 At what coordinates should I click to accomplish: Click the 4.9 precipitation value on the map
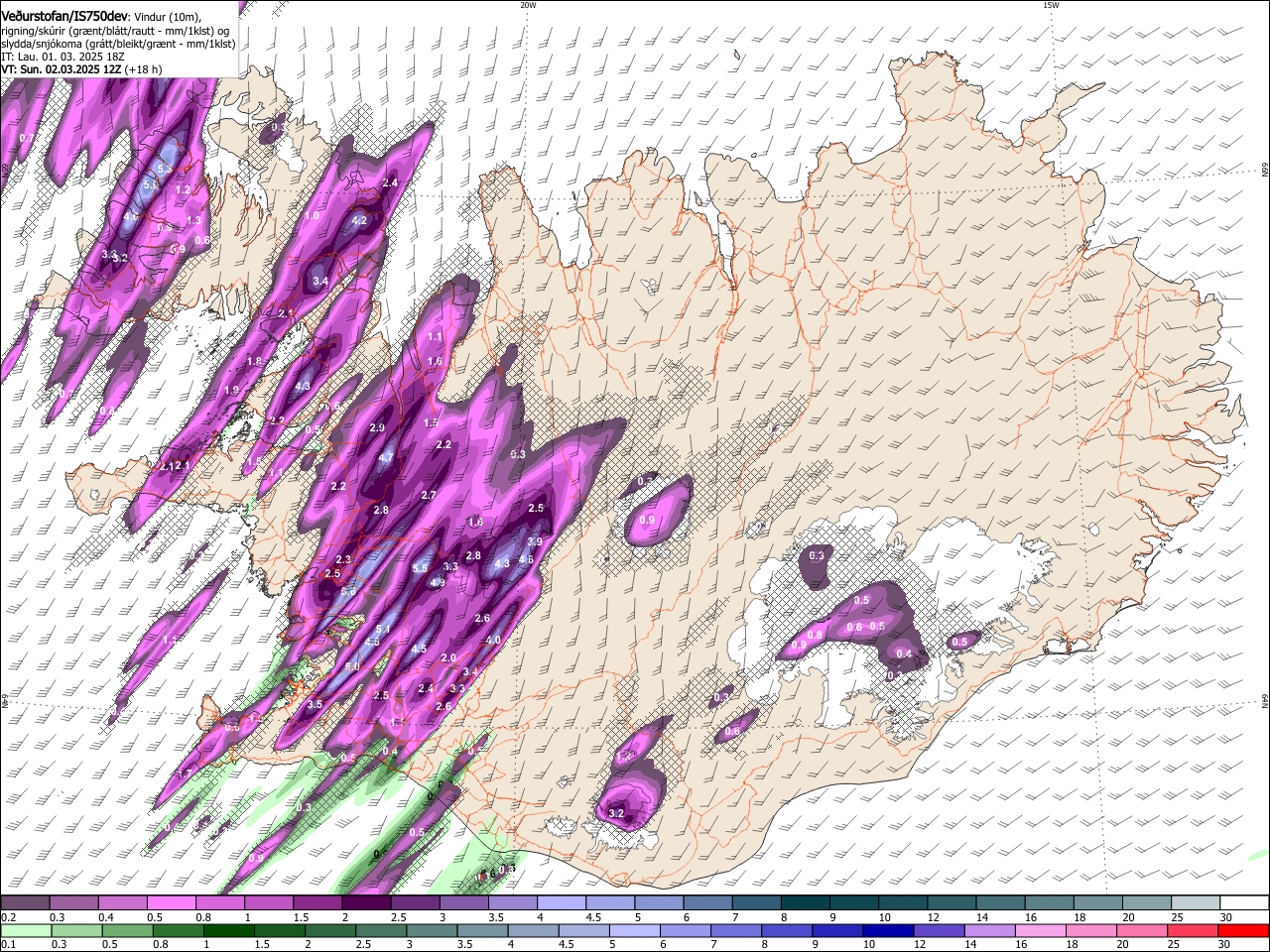coord(438,582)
